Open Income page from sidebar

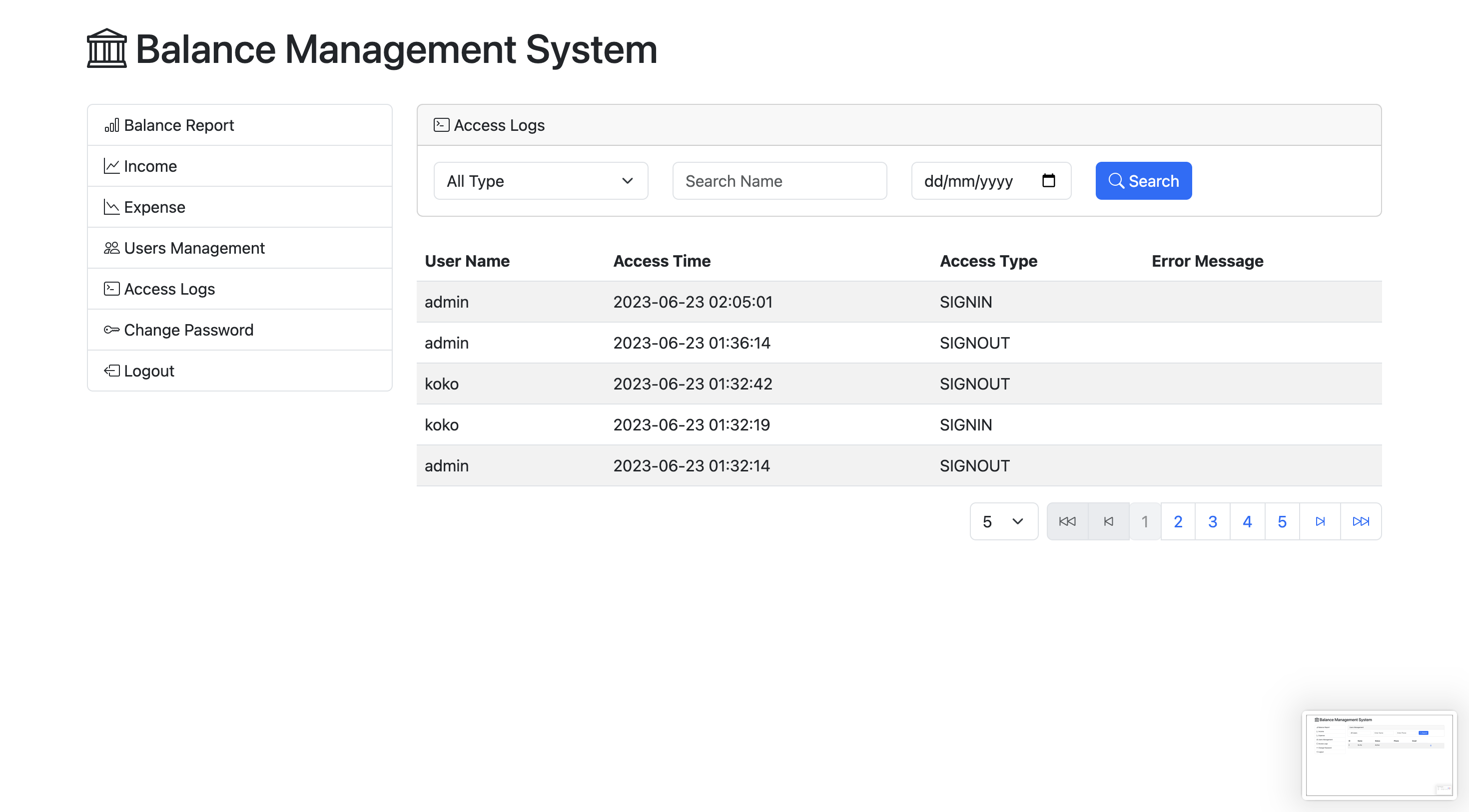click(239, 166)
